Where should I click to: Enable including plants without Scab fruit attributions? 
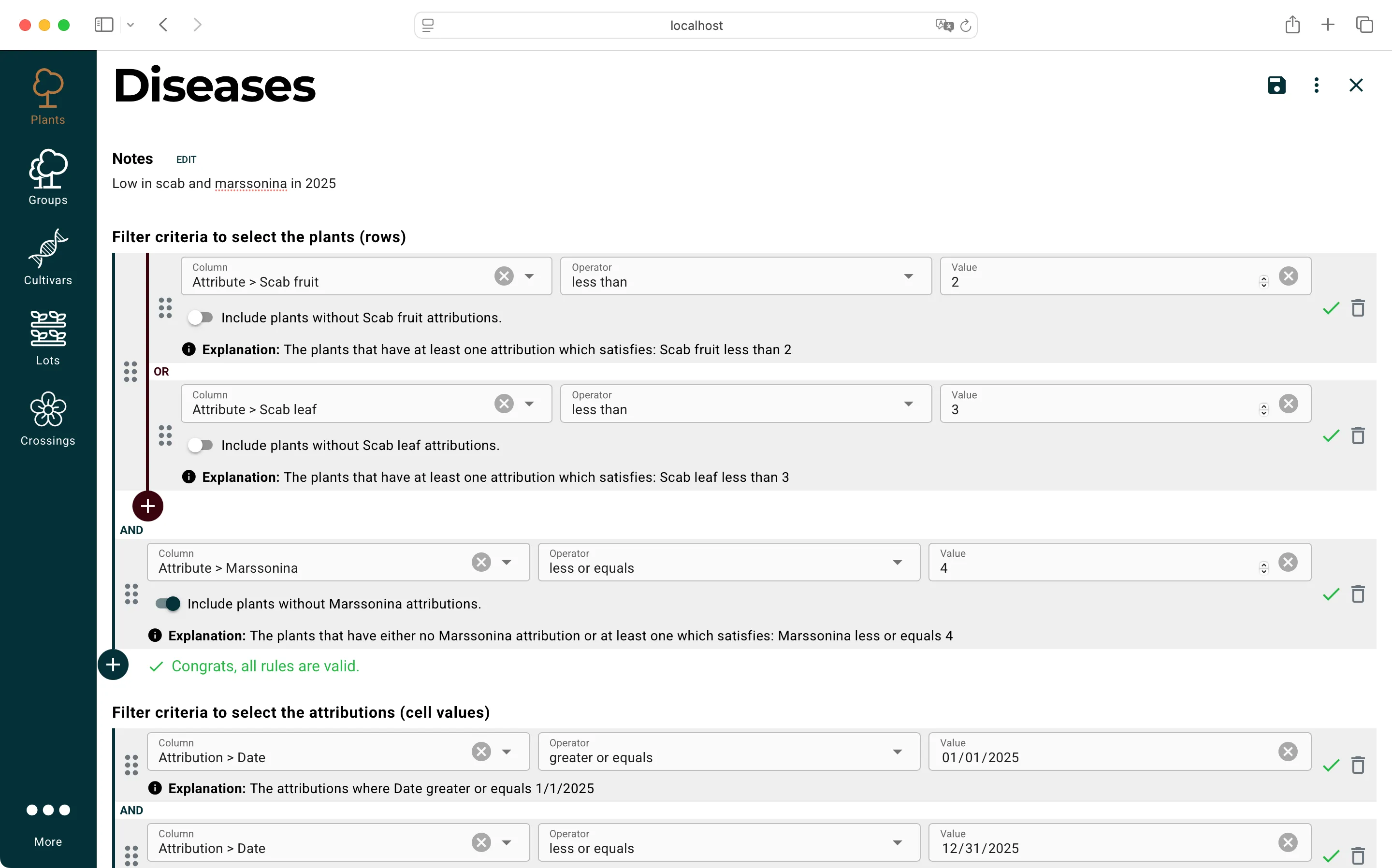pos(200,317)
